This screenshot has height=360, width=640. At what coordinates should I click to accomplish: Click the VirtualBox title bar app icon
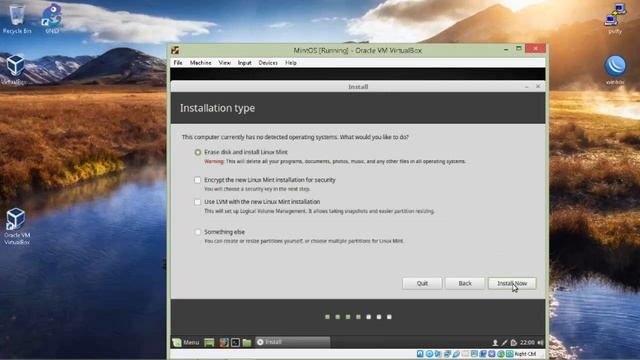pyautogui.click(x=176, y=50)
